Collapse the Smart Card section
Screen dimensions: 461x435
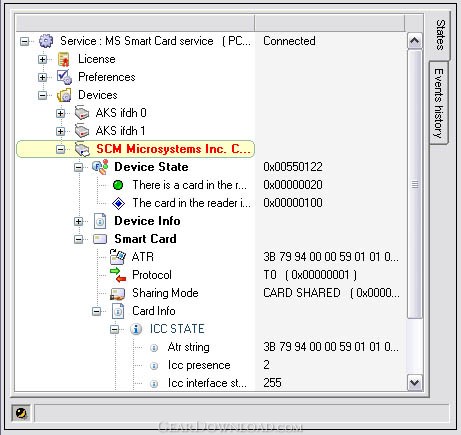[x=78, y=239]
